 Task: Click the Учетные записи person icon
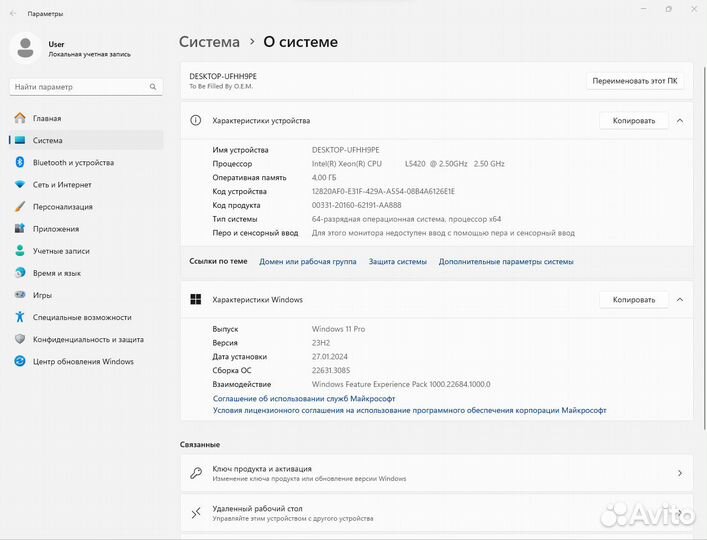(x=20, y=251)
